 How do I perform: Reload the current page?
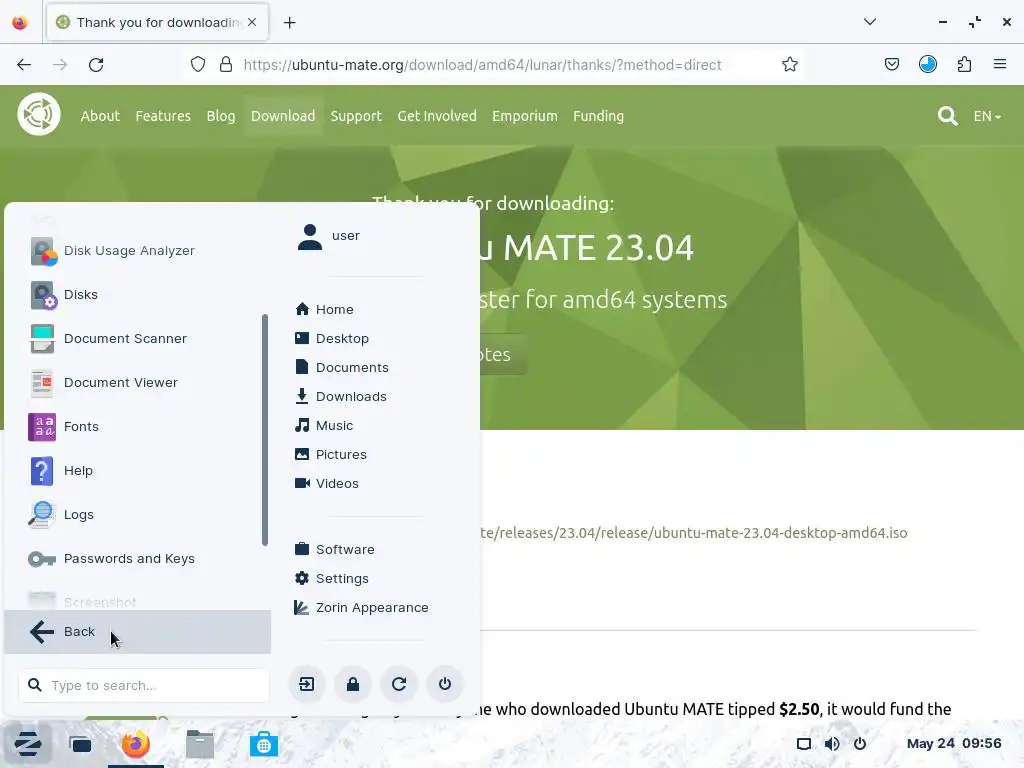point(96,65)
